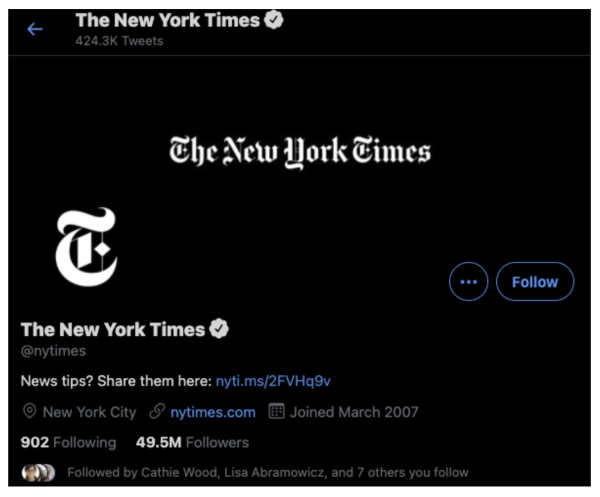Go back using the left arrow
Viewport: 600px width, 497px height.
[35, 29]
